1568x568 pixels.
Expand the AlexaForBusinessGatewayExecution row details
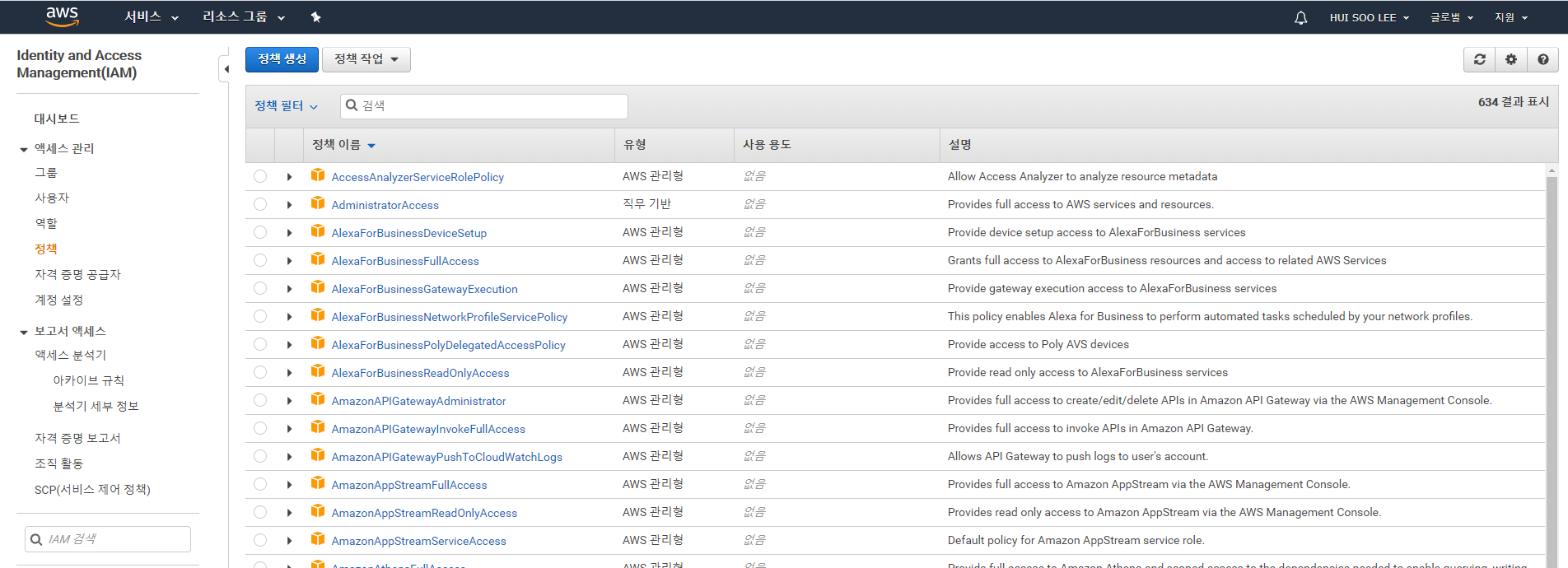point(289,289)
